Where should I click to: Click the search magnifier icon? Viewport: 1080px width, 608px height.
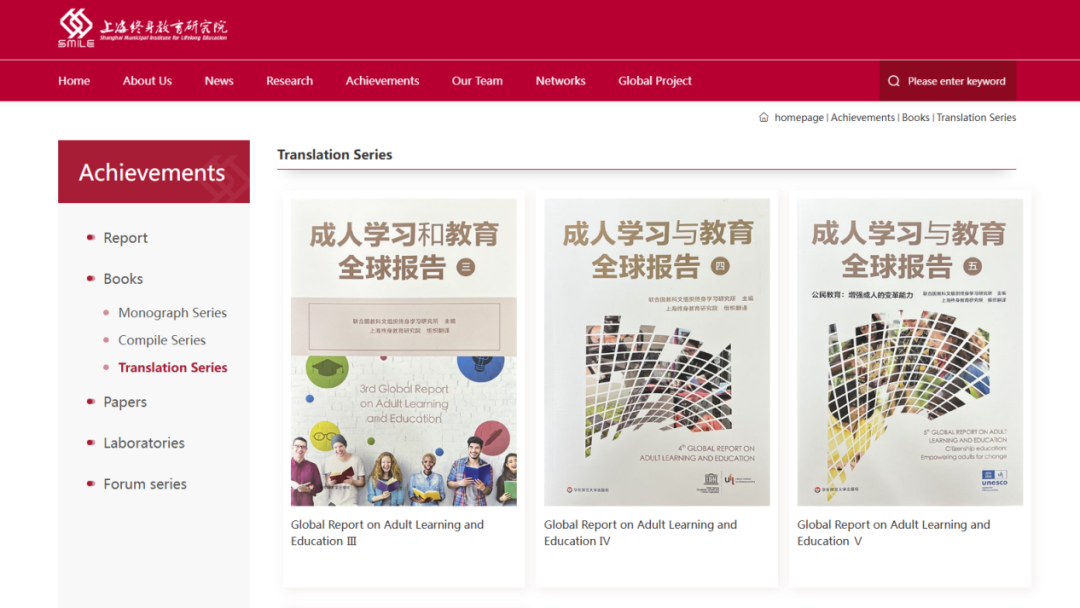[x=894, y=81]
